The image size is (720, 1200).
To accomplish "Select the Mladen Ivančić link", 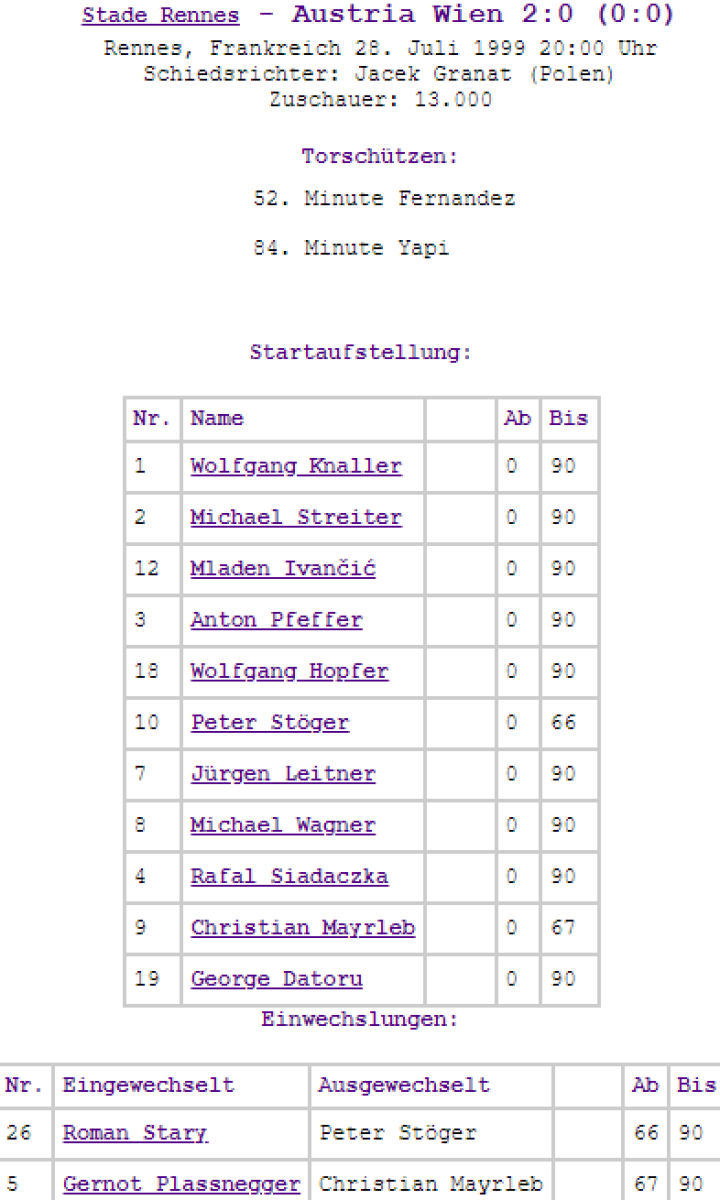I will coord(283,569).
